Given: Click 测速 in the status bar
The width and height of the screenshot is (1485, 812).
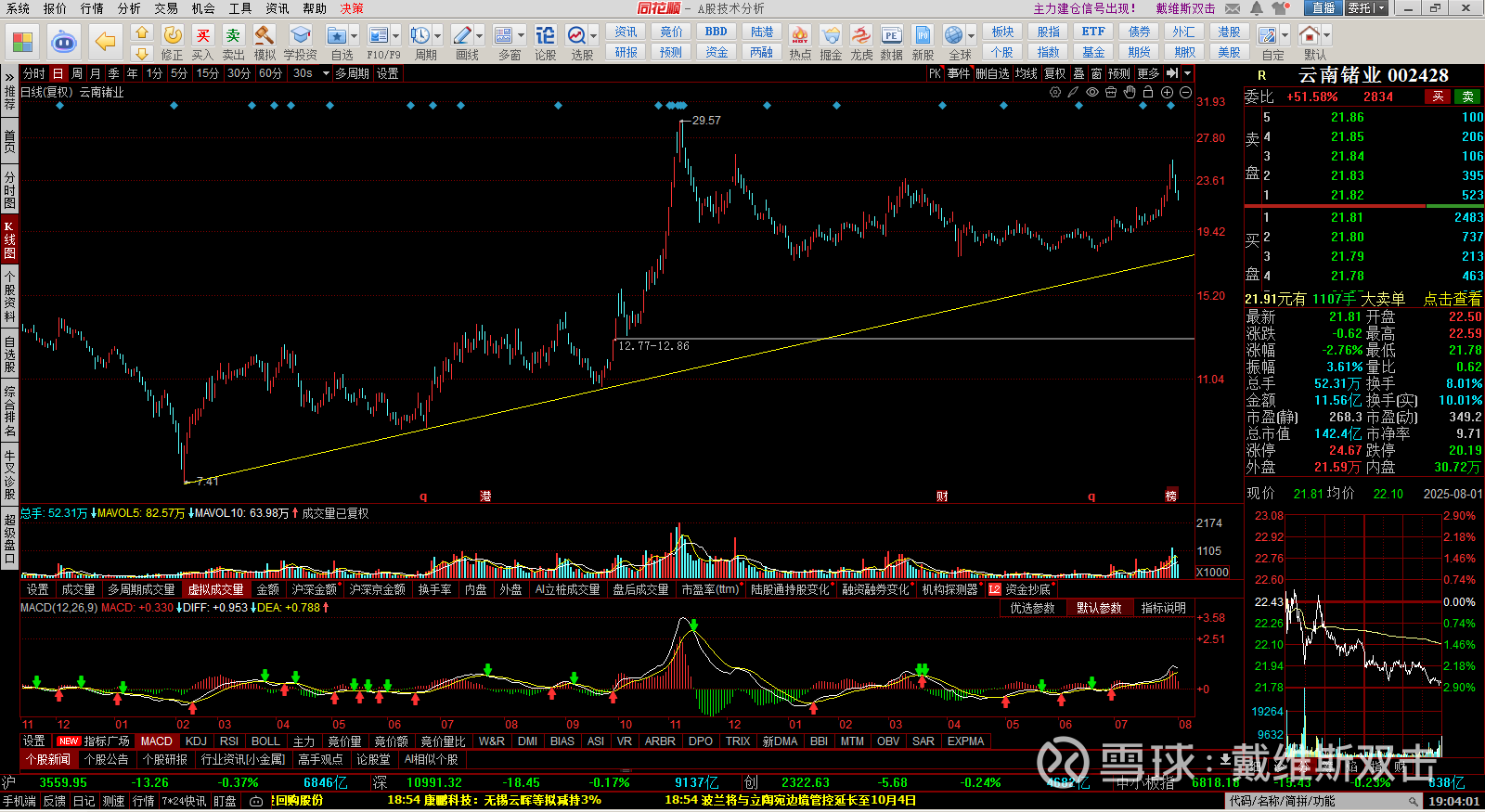Looking at the screenshot, I should (x=113, y=801).
